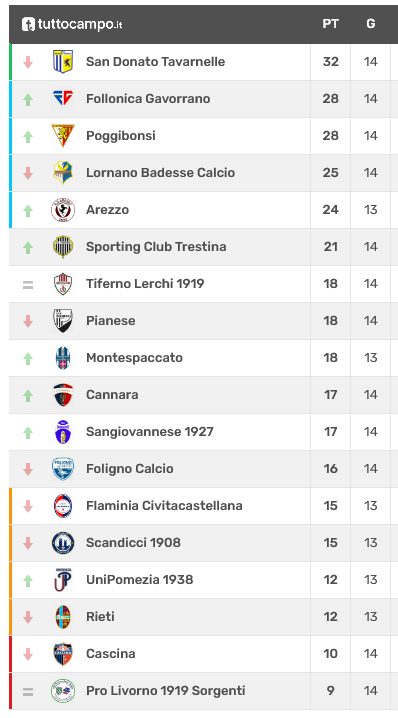Viewport: 398px width, 718px height.
Task: Click the Follonica Gavorrano crest icon
Action: point(63,98)
